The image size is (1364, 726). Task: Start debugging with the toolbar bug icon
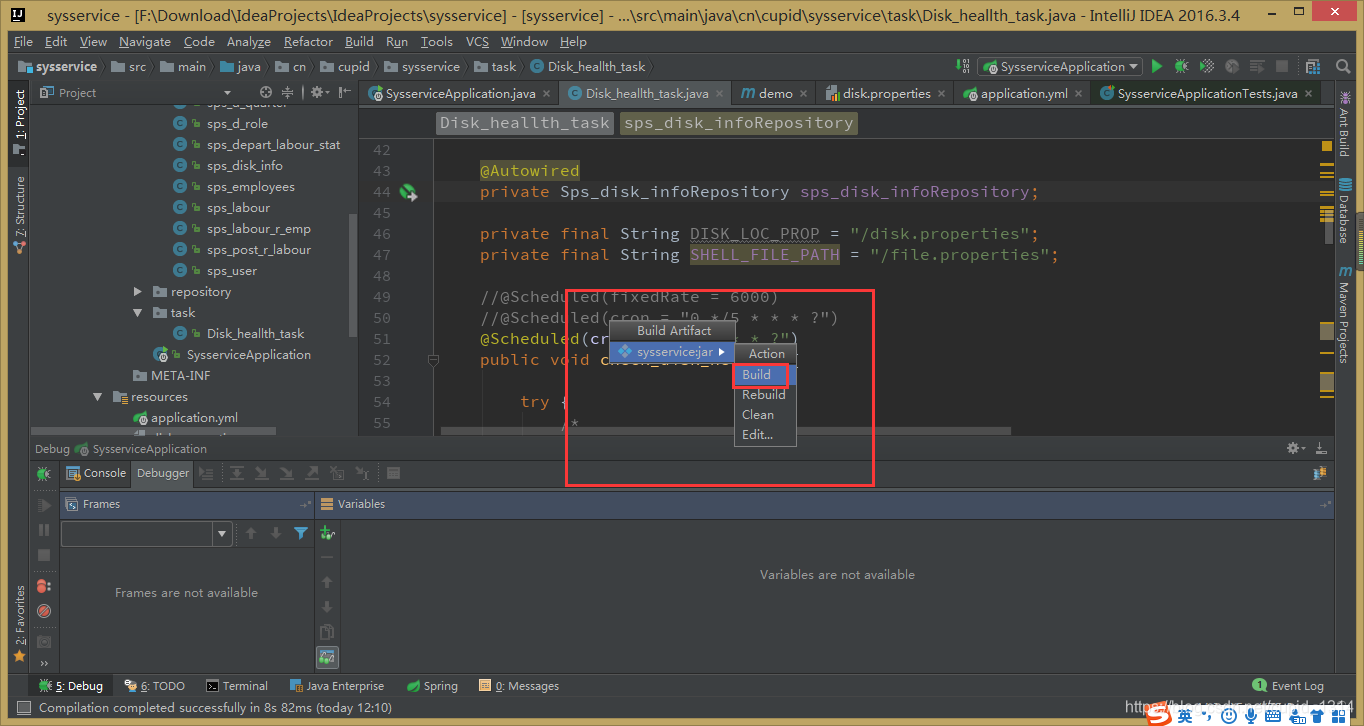(x=1182, y=67)
